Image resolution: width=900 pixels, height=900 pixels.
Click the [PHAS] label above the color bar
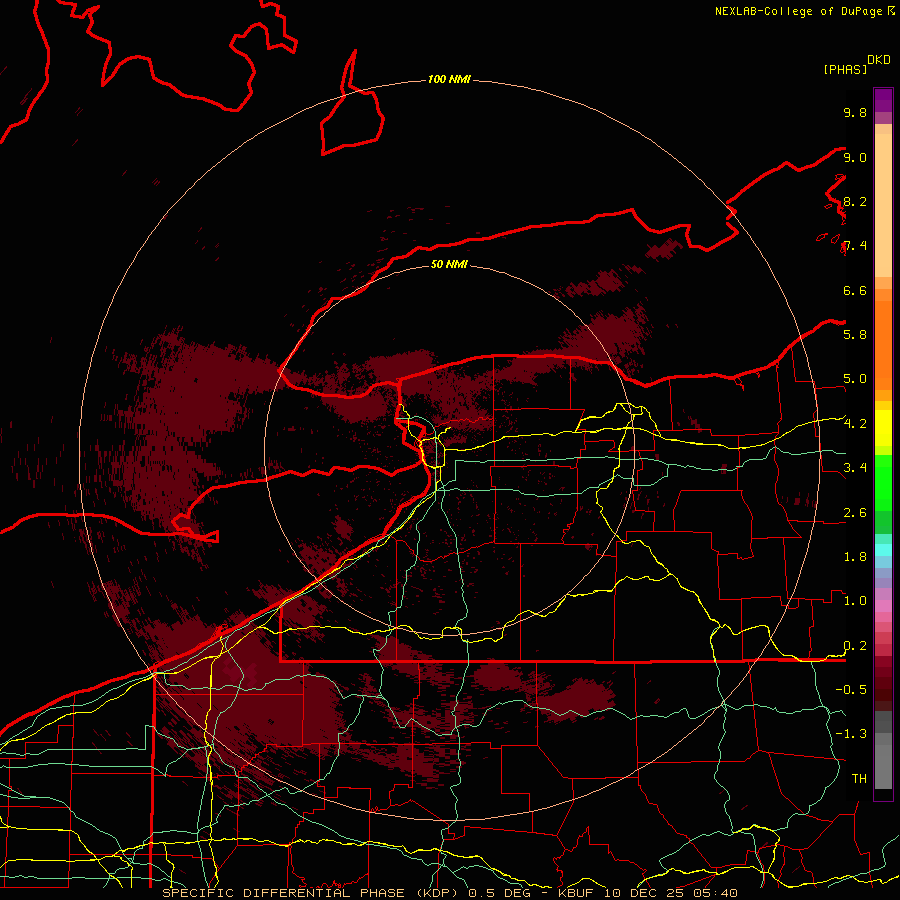(845, 69)
